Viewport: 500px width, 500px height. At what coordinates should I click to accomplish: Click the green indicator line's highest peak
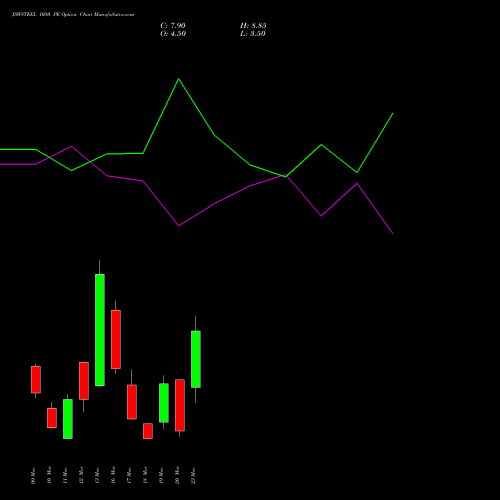[x=179, y=79]
